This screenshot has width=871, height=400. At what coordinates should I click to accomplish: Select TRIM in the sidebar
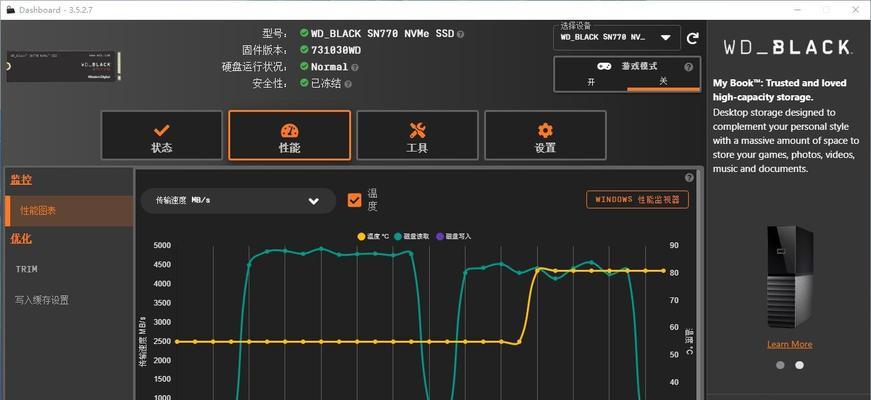click(26, 269)
